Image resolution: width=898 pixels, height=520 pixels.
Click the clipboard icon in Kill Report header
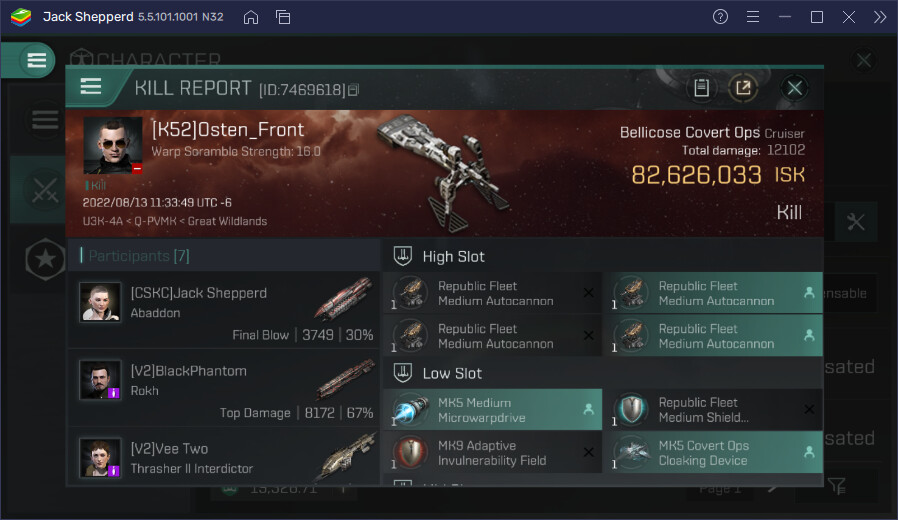[701, 88]
